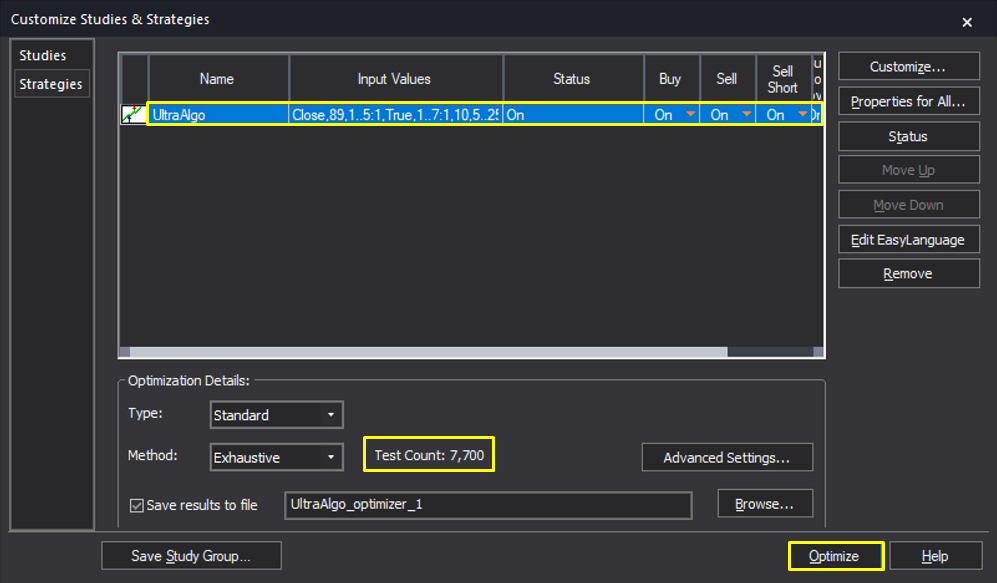This screenshot has width=997, height=583.
Task: Click the Move Down button
Action: point(909,205)
